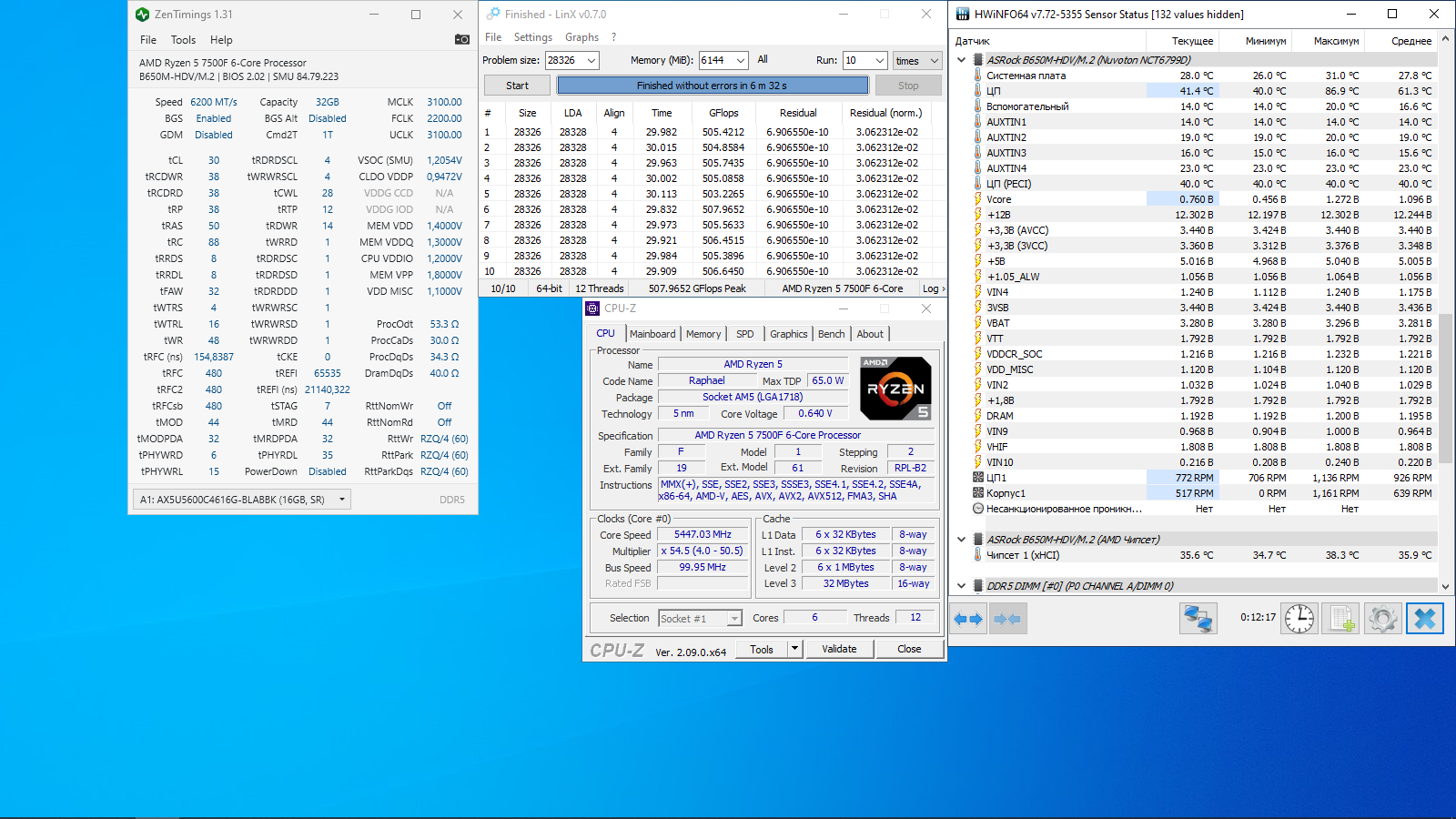
Task: Open the Problem size dropdown in LinX
Action: click(x=591, y=61)
